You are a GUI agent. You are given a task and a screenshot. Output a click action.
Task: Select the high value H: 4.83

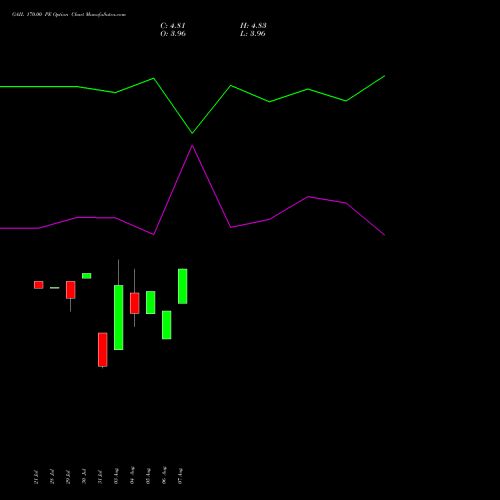click(253, 26)
